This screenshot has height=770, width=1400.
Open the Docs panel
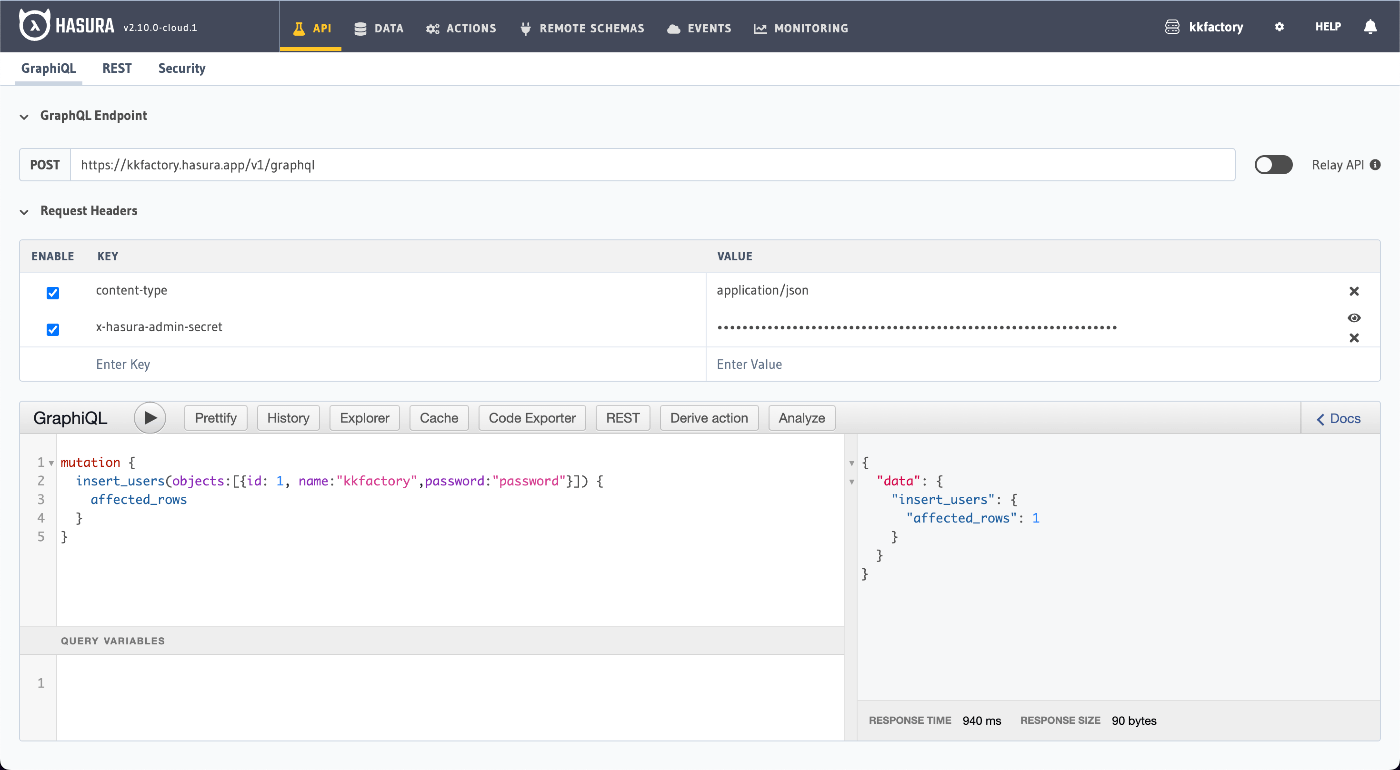1339,418
